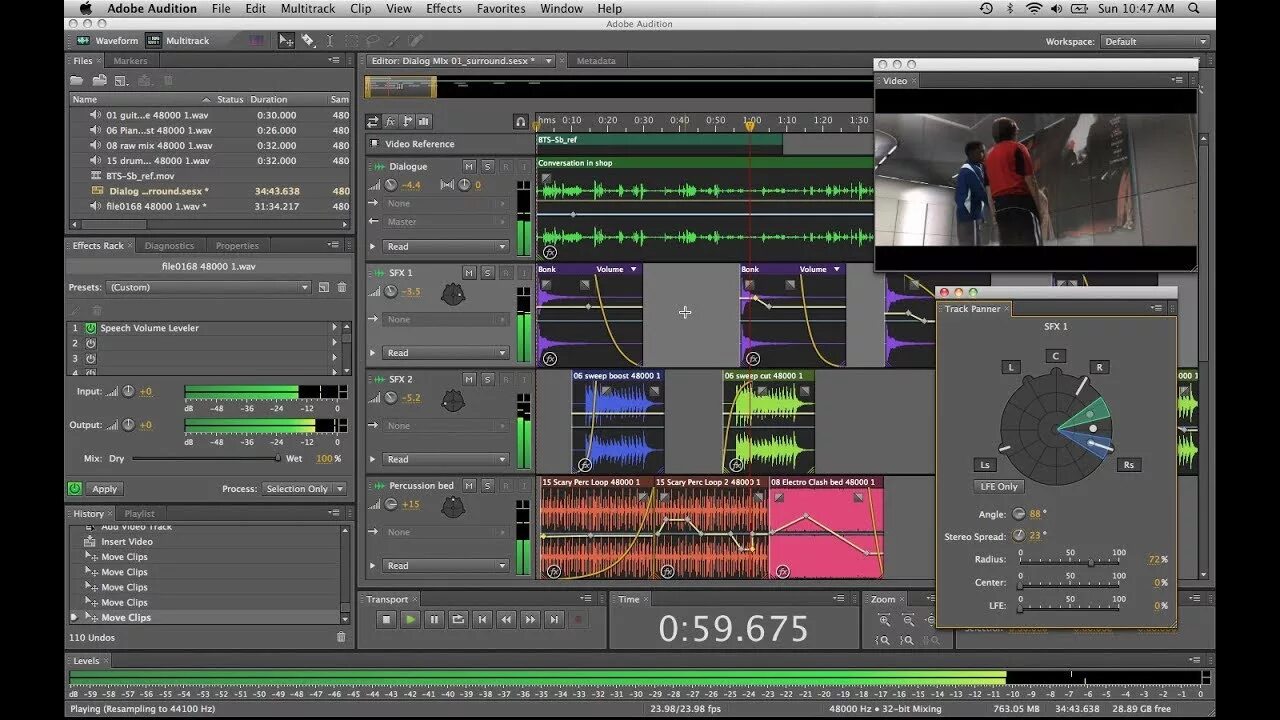Open the Presets (Custom) dropdown
The height and width of the screenshot is (720, 1280).
pos(208,287)
